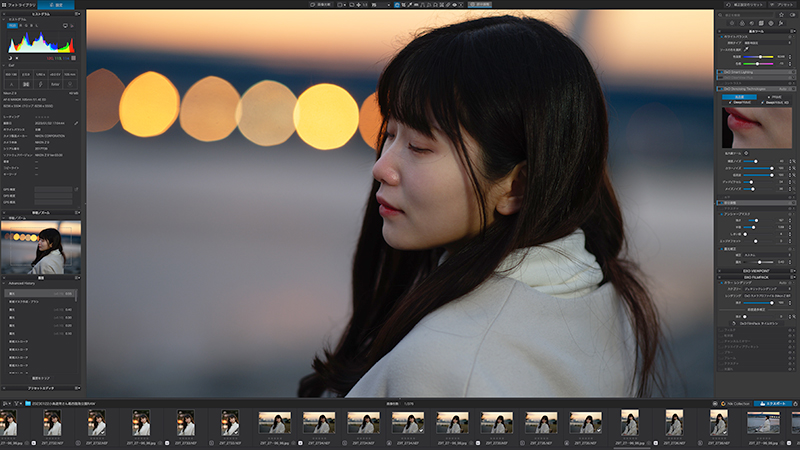Click the denoise loupe tool icon below the lips preview
Screen dimensions: 800x450
(746, 153)
